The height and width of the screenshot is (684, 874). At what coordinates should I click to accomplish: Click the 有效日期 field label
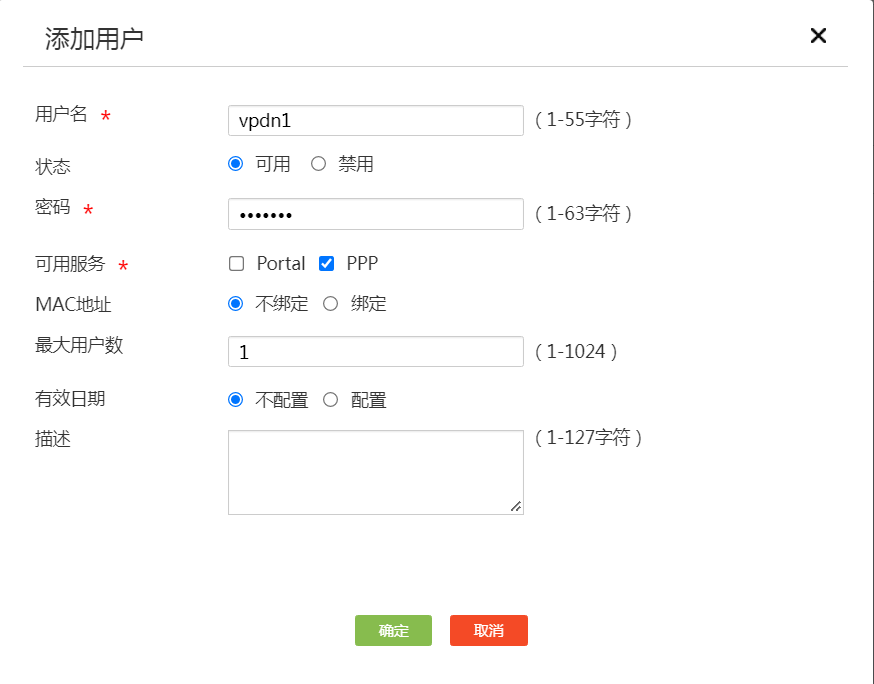click(x=70, y=398)
